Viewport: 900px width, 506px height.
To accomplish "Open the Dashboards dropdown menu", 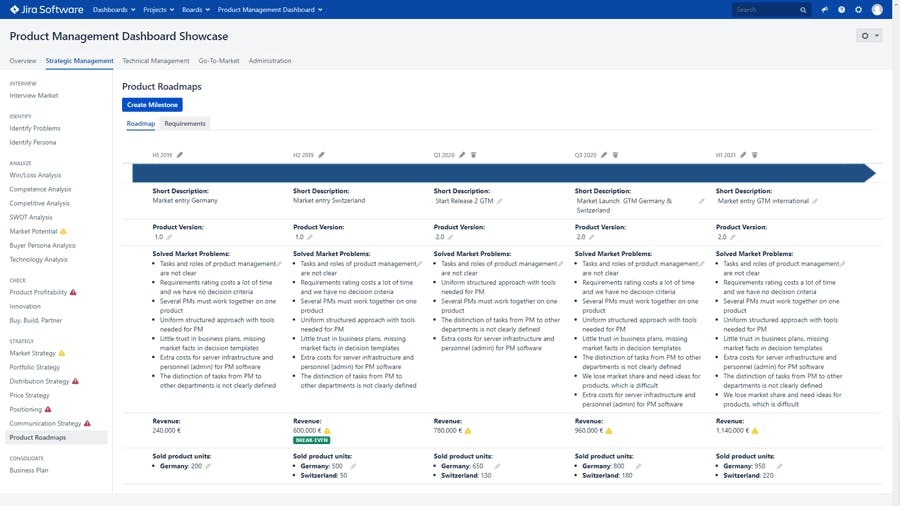I will click(x=114, y=10).
